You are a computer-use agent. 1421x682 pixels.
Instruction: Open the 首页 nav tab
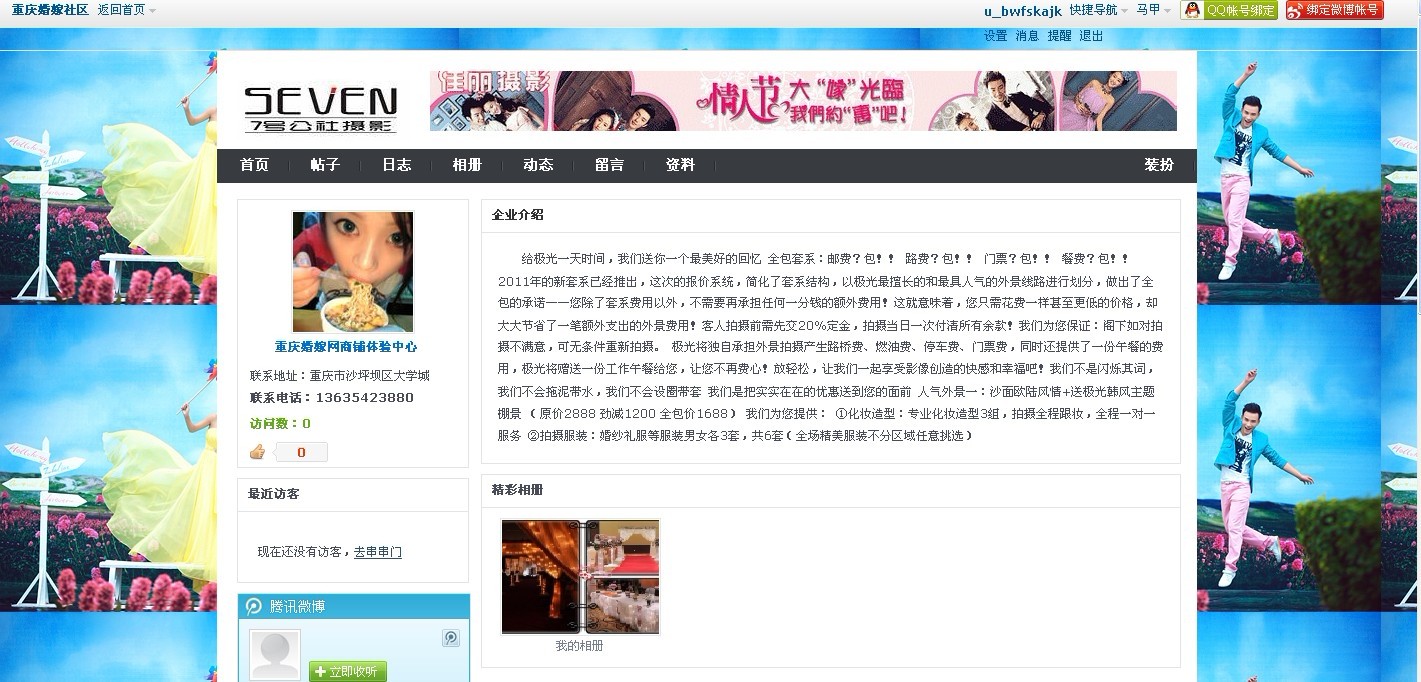[x=254, y=165]
